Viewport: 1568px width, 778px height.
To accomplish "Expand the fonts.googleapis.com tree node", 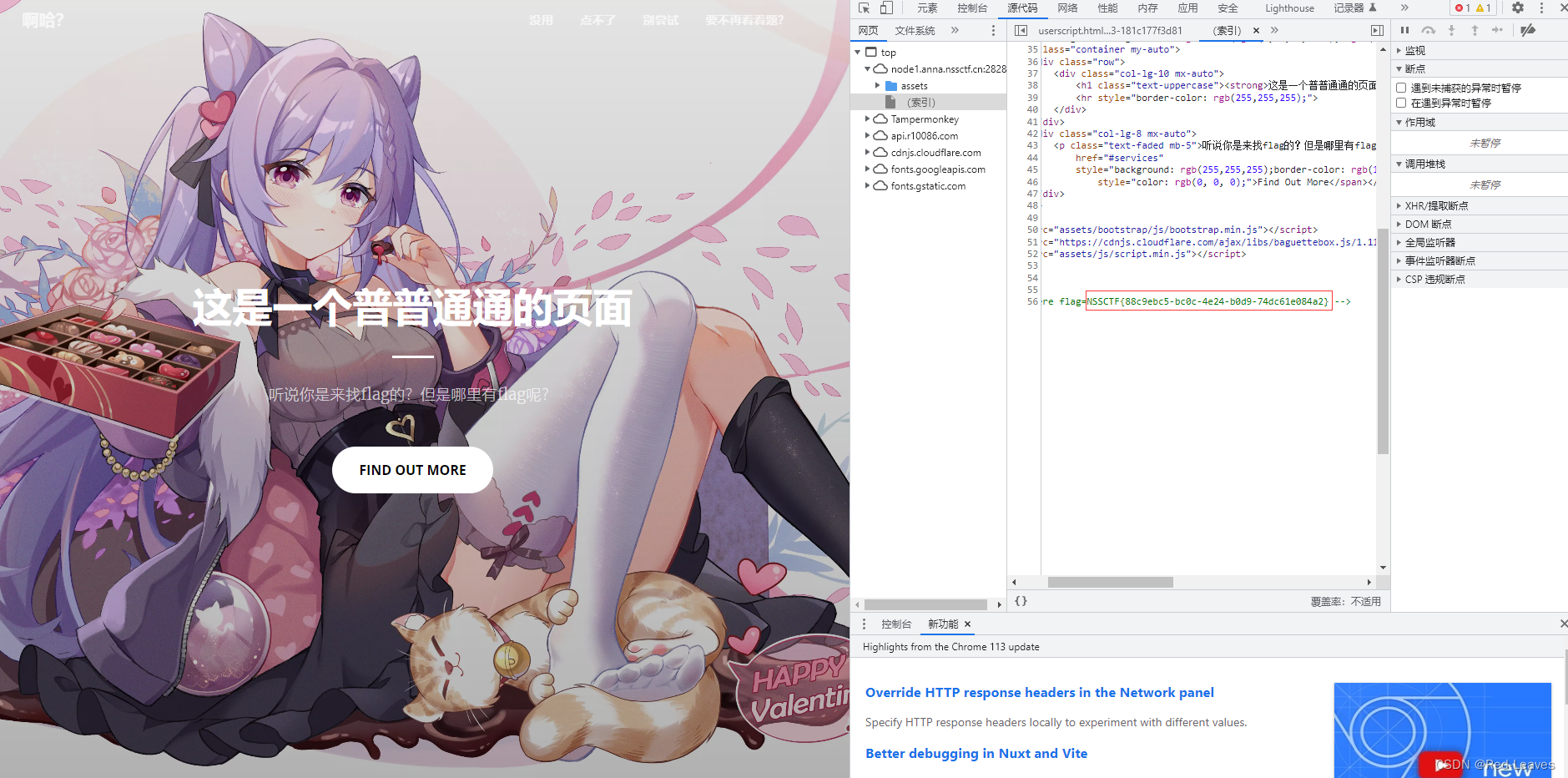I will [868, 169].
